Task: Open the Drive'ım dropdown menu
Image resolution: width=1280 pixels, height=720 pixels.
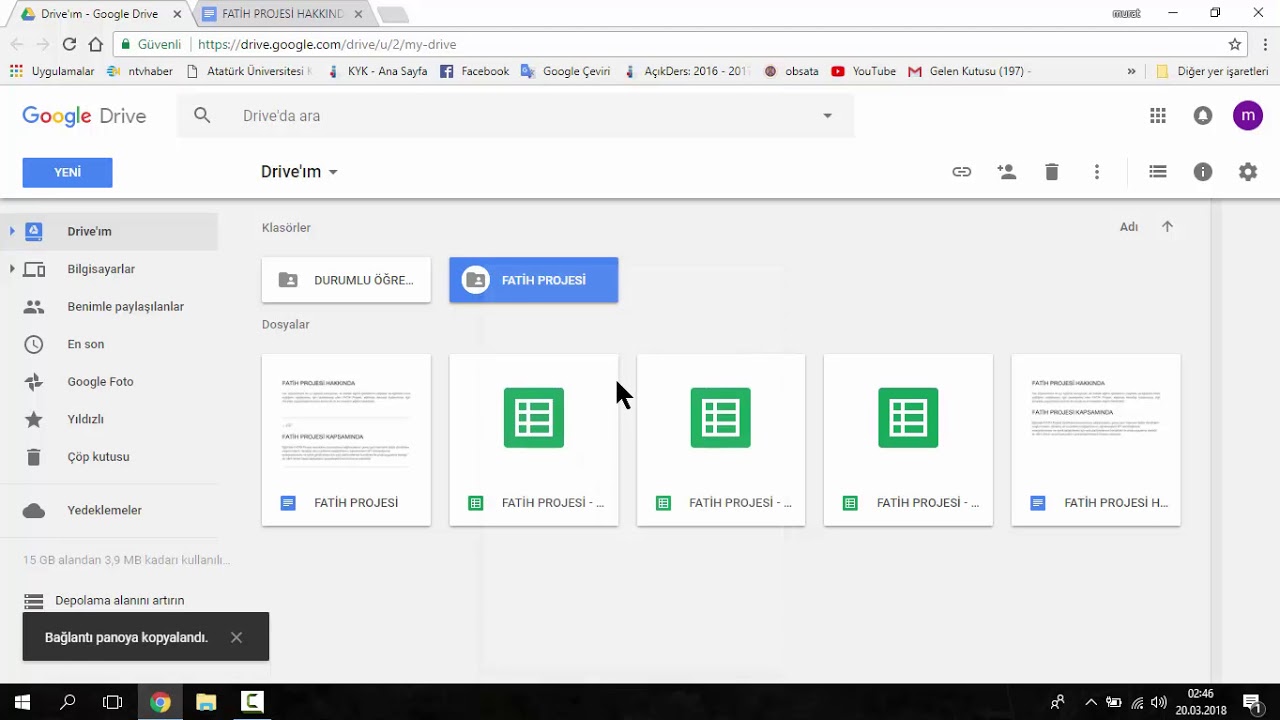Action: click(299, 172)
